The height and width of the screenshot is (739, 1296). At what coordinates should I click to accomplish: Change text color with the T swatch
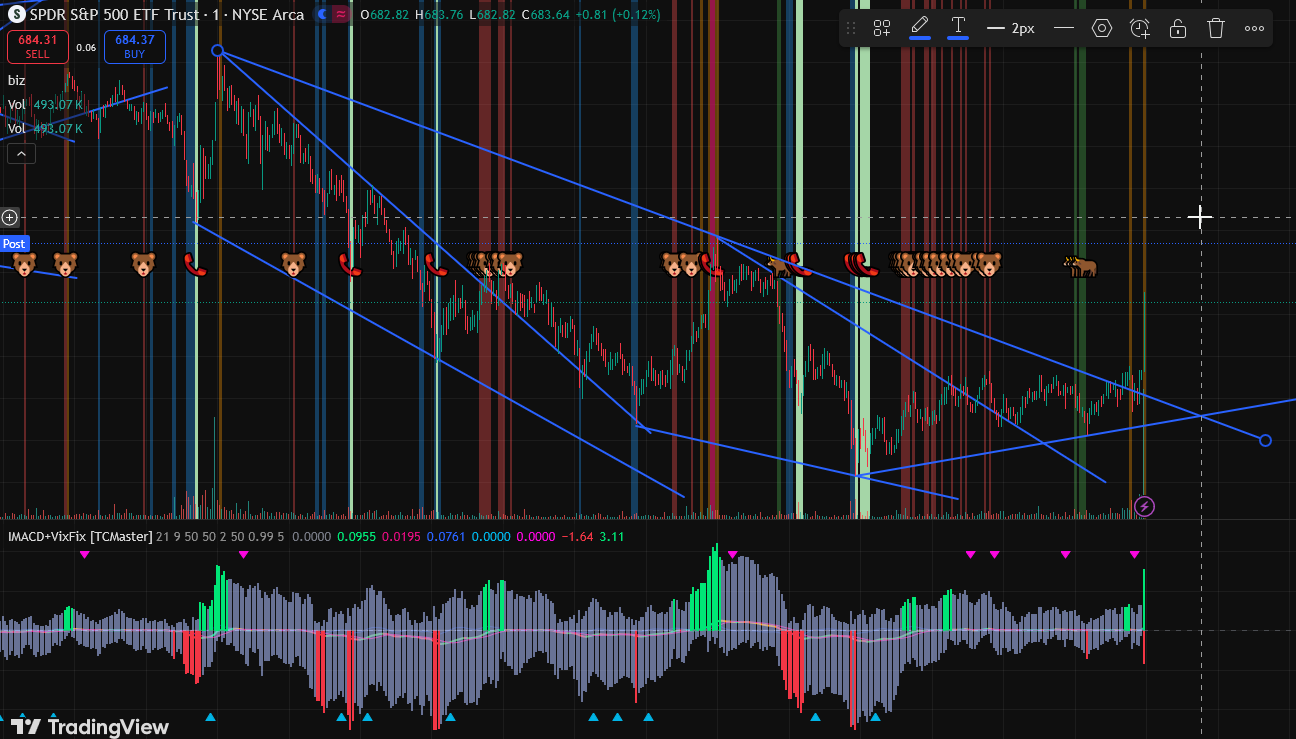tap(958, 28)
